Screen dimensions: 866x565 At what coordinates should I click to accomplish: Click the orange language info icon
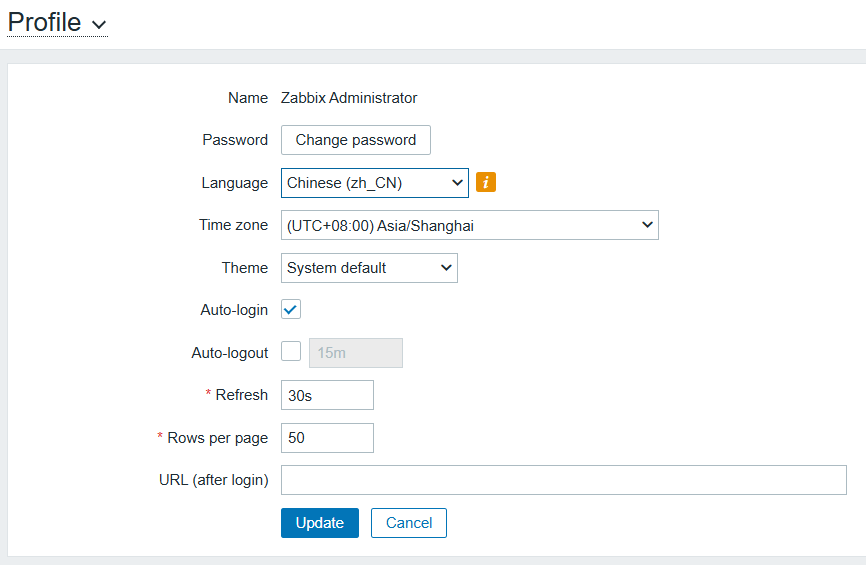point(486,182)
